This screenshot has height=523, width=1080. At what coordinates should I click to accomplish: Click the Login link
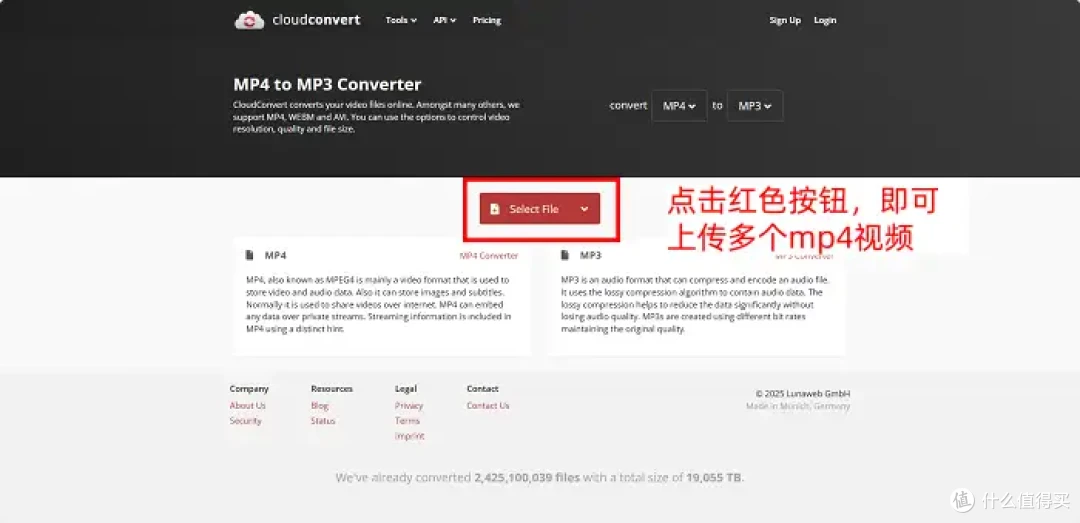[824, 21]
